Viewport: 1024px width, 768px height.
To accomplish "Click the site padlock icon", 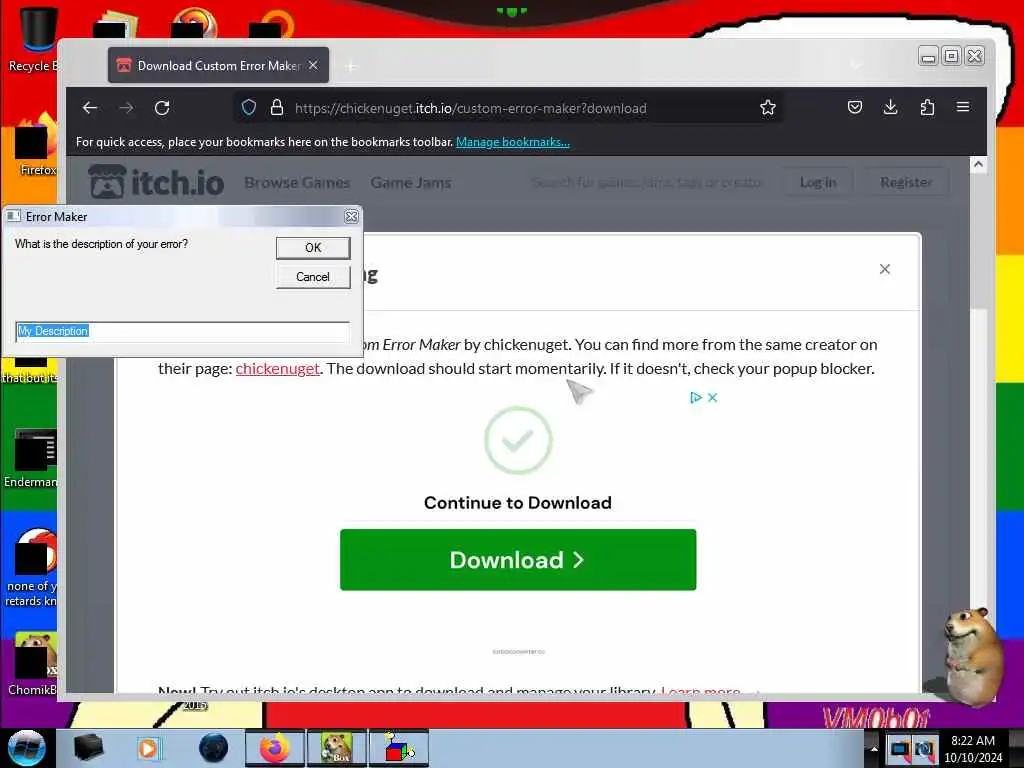I will click(x=277, y=108).
